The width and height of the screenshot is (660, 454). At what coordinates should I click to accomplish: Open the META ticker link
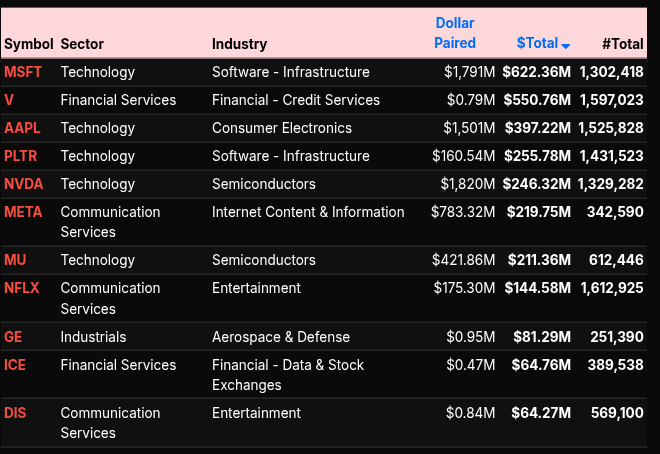pos(23,212)
